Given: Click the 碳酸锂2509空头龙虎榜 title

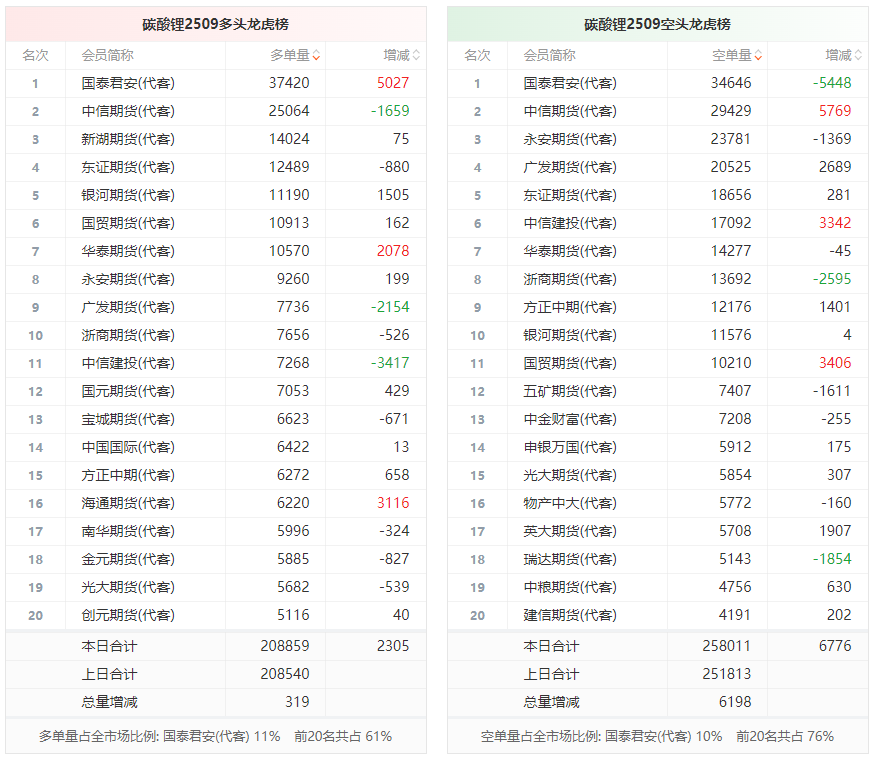Looking at the screenshot, I should (657, 25).
